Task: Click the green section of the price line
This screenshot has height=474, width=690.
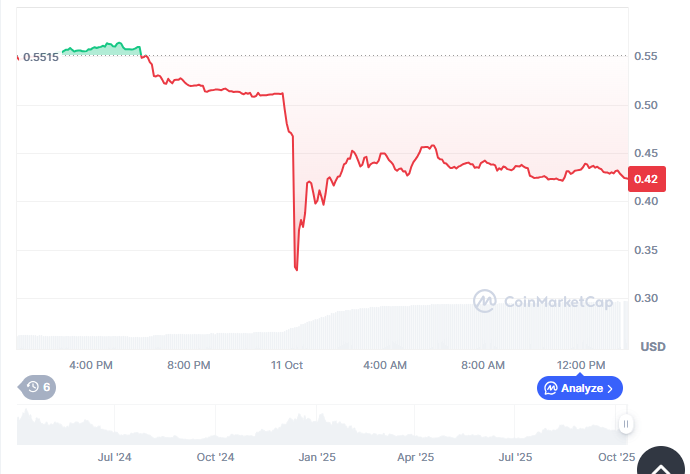Action: click(x=100, y=47)
